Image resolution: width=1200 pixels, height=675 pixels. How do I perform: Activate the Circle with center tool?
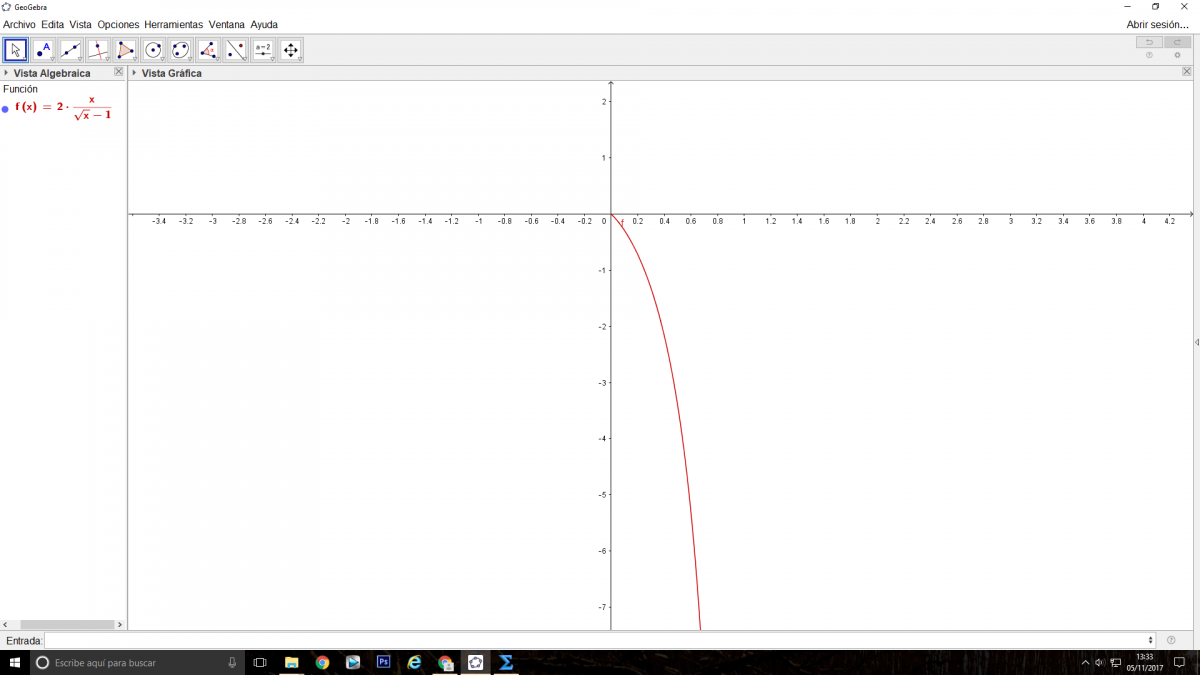pyautogui.click(x=153, y=50)
